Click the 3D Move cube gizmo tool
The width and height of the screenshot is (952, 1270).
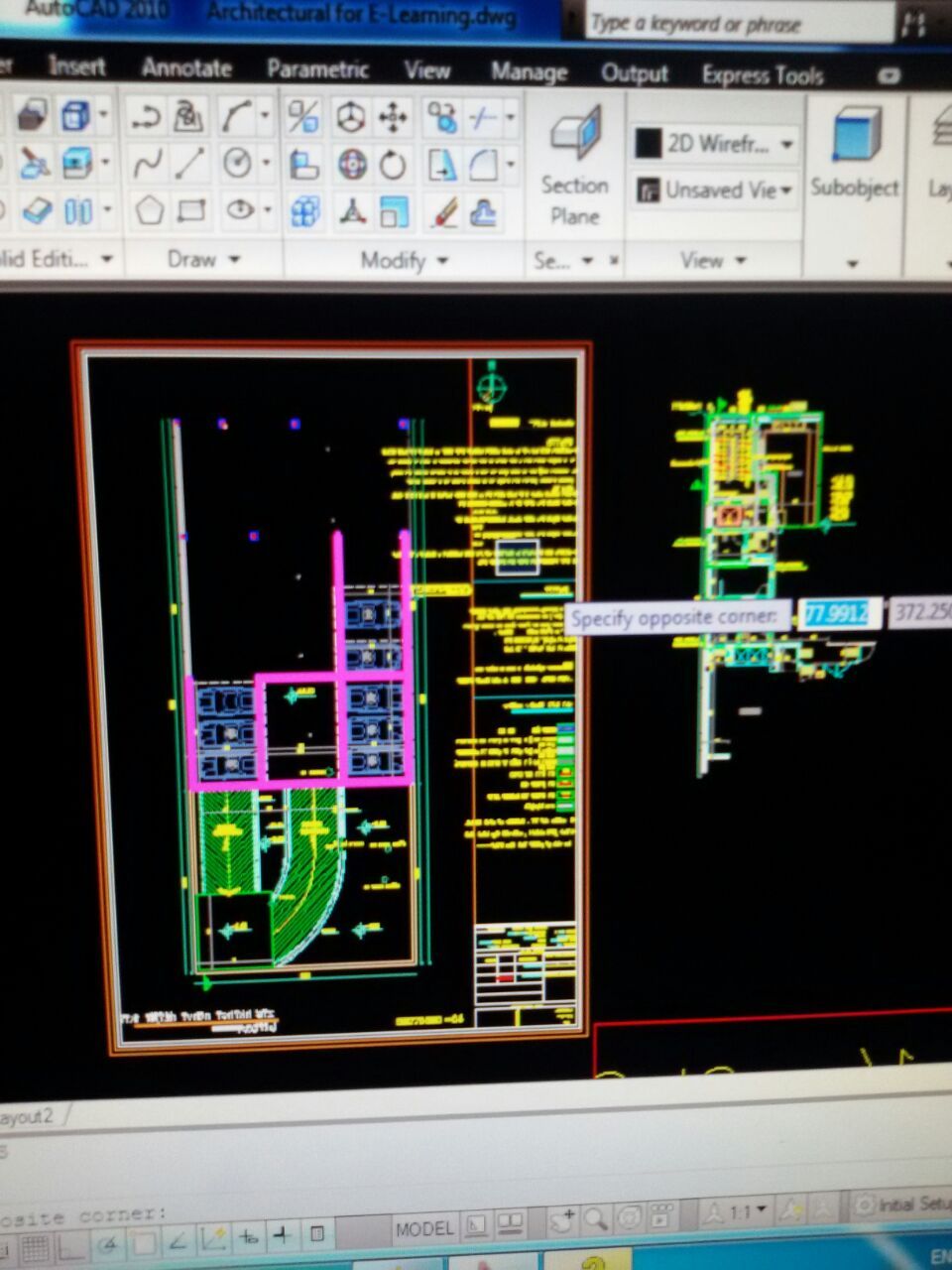(x=349, y=118)
